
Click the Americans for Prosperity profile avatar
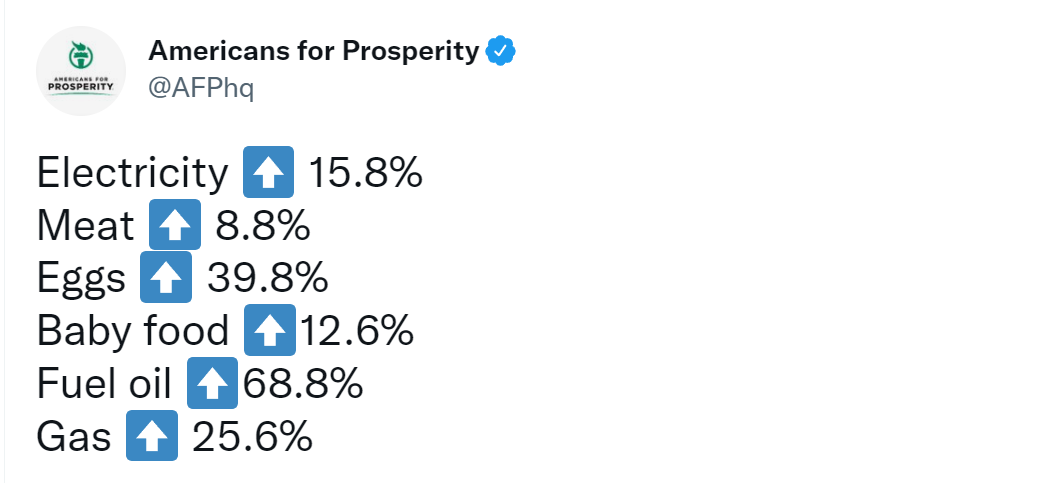tap(80, 71)
